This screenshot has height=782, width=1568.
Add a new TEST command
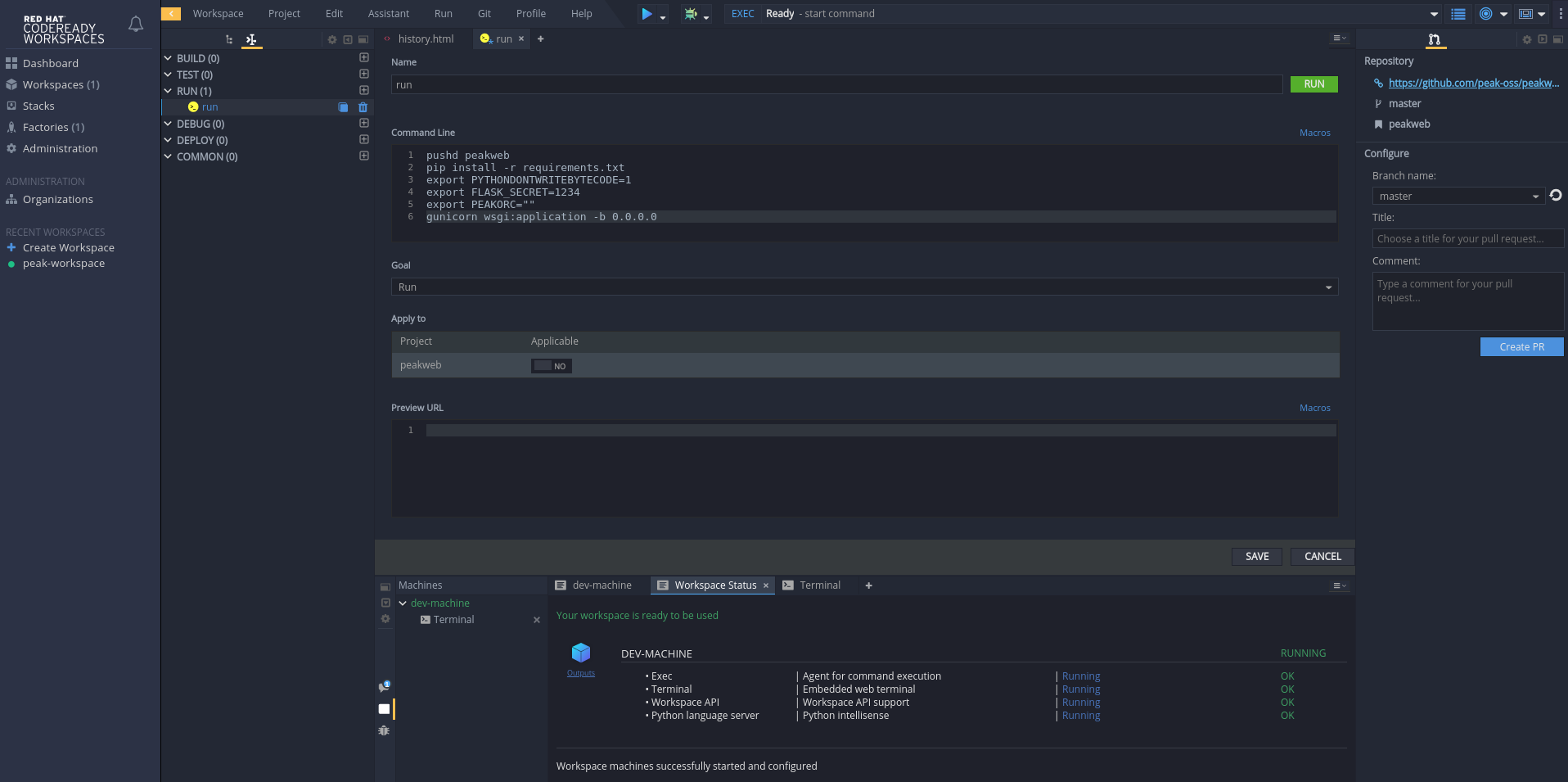[364, 75]
